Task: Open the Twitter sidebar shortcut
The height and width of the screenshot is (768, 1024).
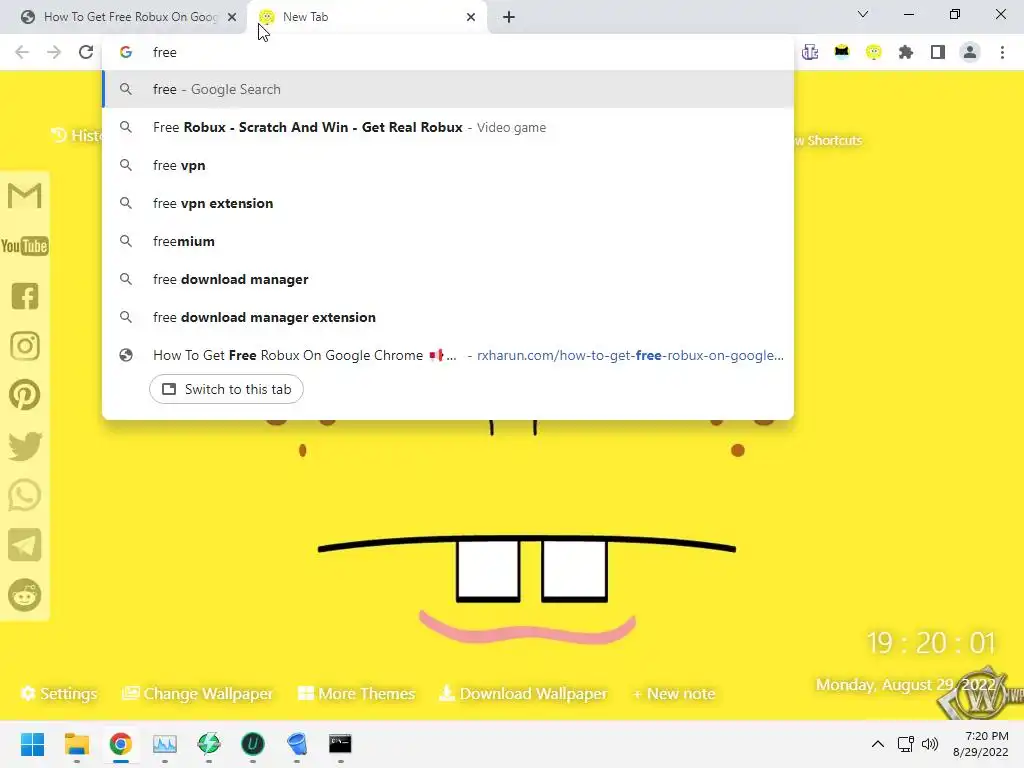Action: click(25, 446)
